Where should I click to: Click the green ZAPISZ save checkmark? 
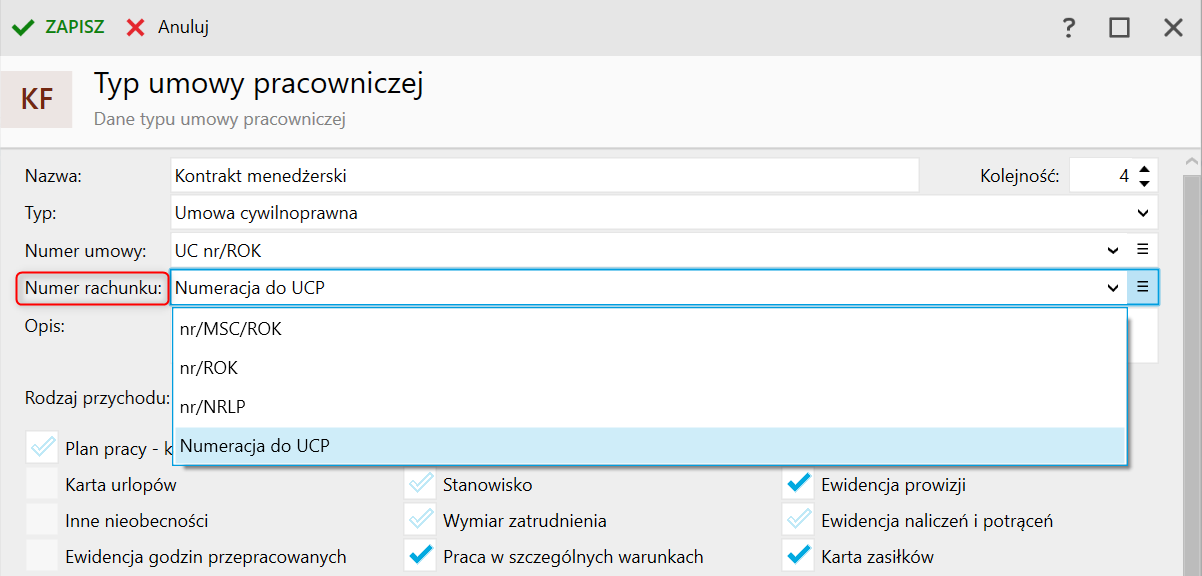point(22,27)
